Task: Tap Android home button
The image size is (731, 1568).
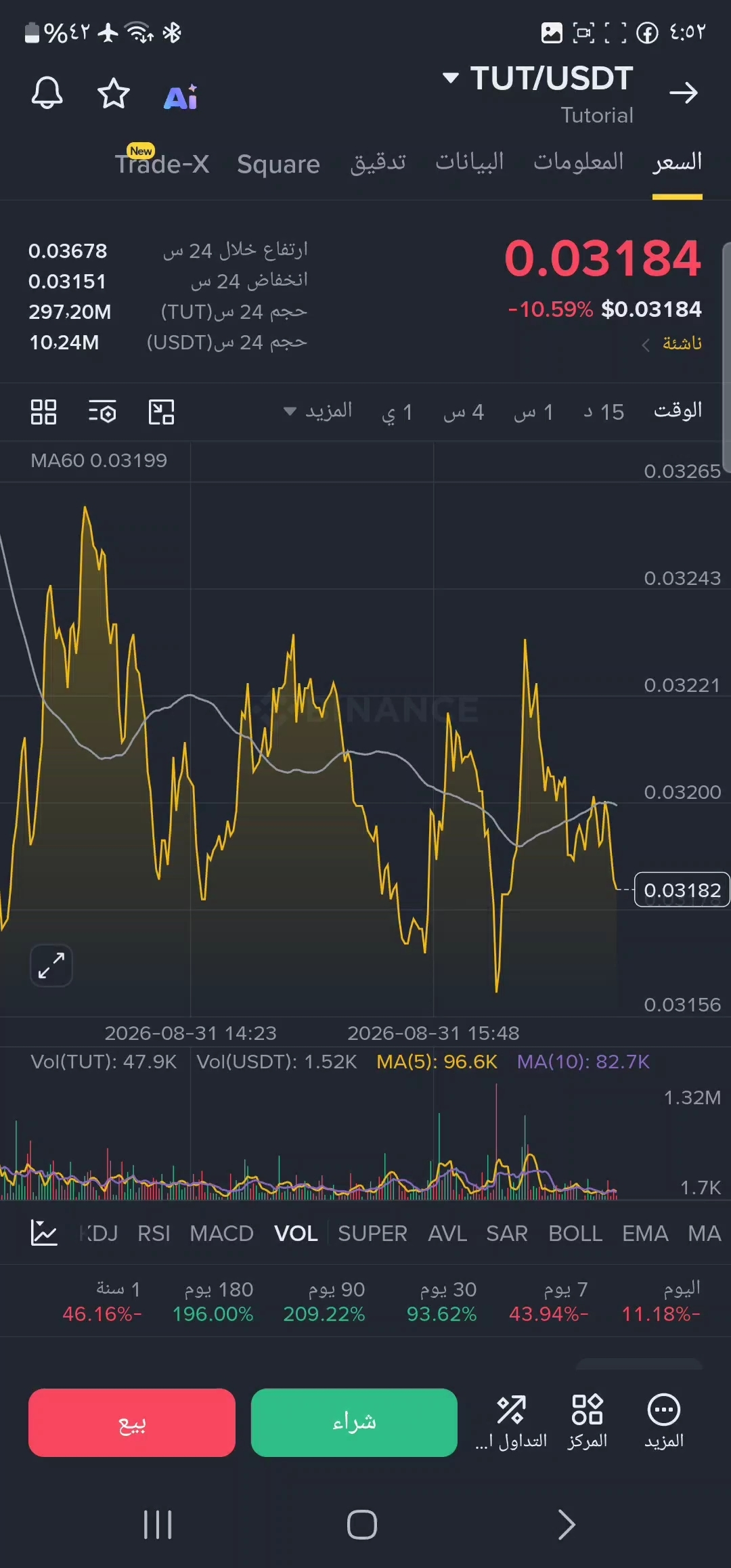Action: 362,1525
